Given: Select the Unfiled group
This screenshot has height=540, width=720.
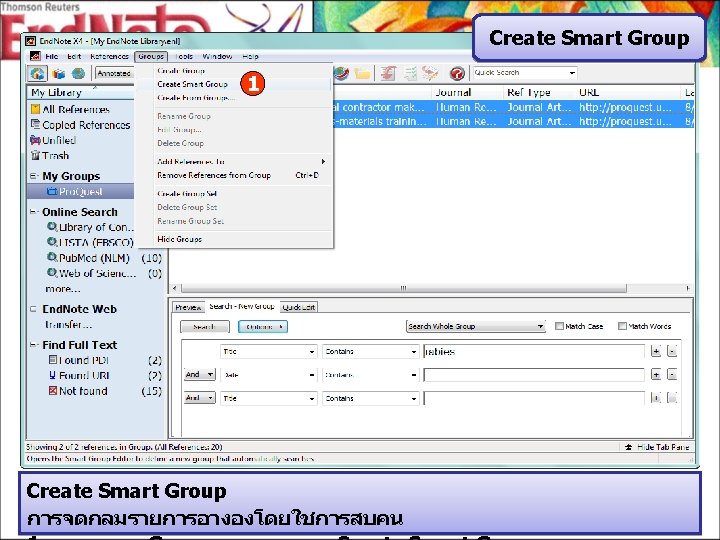Looking at the screenshot, I should (53, 141).
